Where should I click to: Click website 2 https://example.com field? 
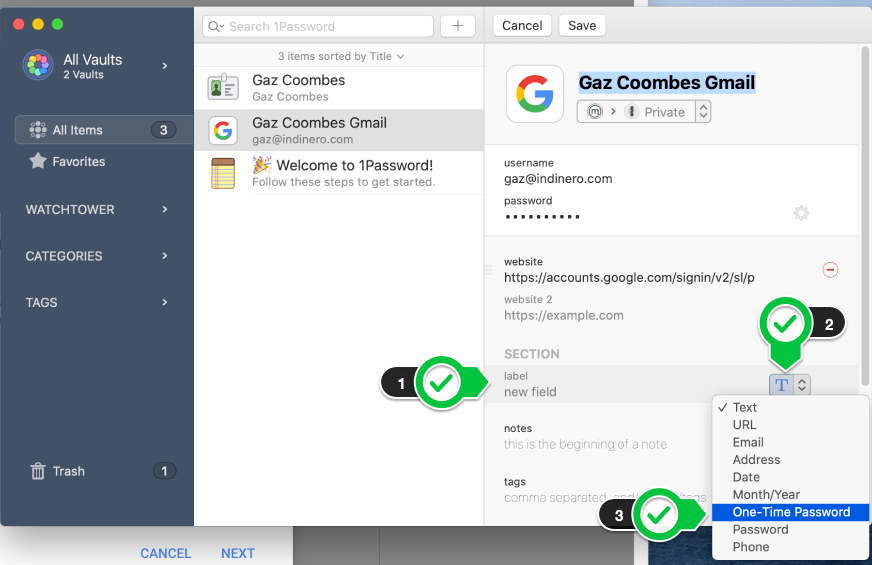point(563,315)
